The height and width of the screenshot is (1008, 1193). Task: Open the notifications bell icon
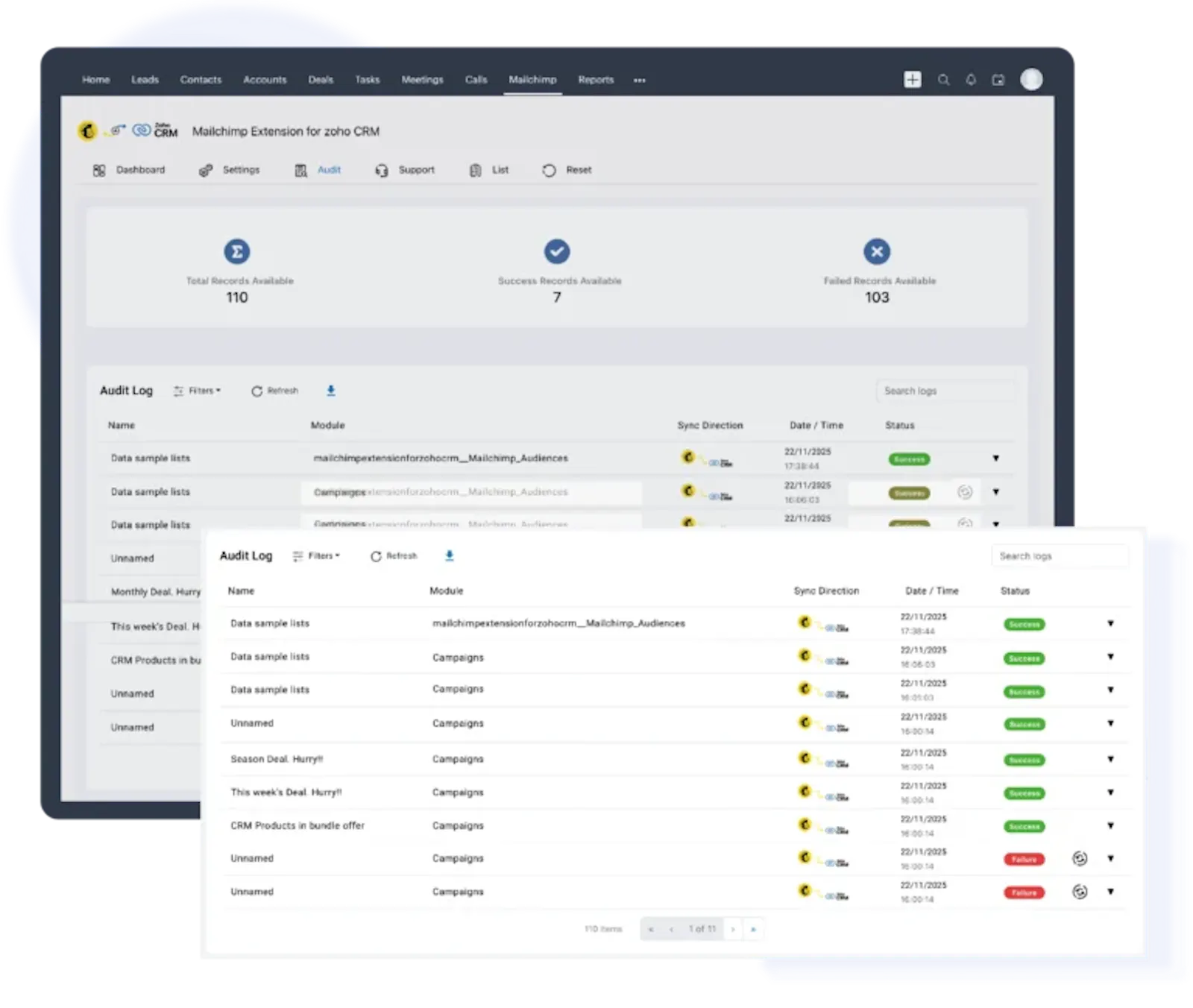(x=970, y=80)
